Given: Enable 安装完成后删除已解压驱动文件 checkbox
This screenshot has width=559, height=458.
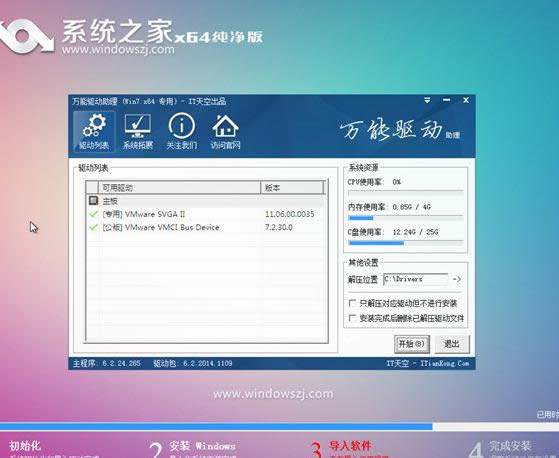Looking at the screenshot, I should [x=352, y=318].
